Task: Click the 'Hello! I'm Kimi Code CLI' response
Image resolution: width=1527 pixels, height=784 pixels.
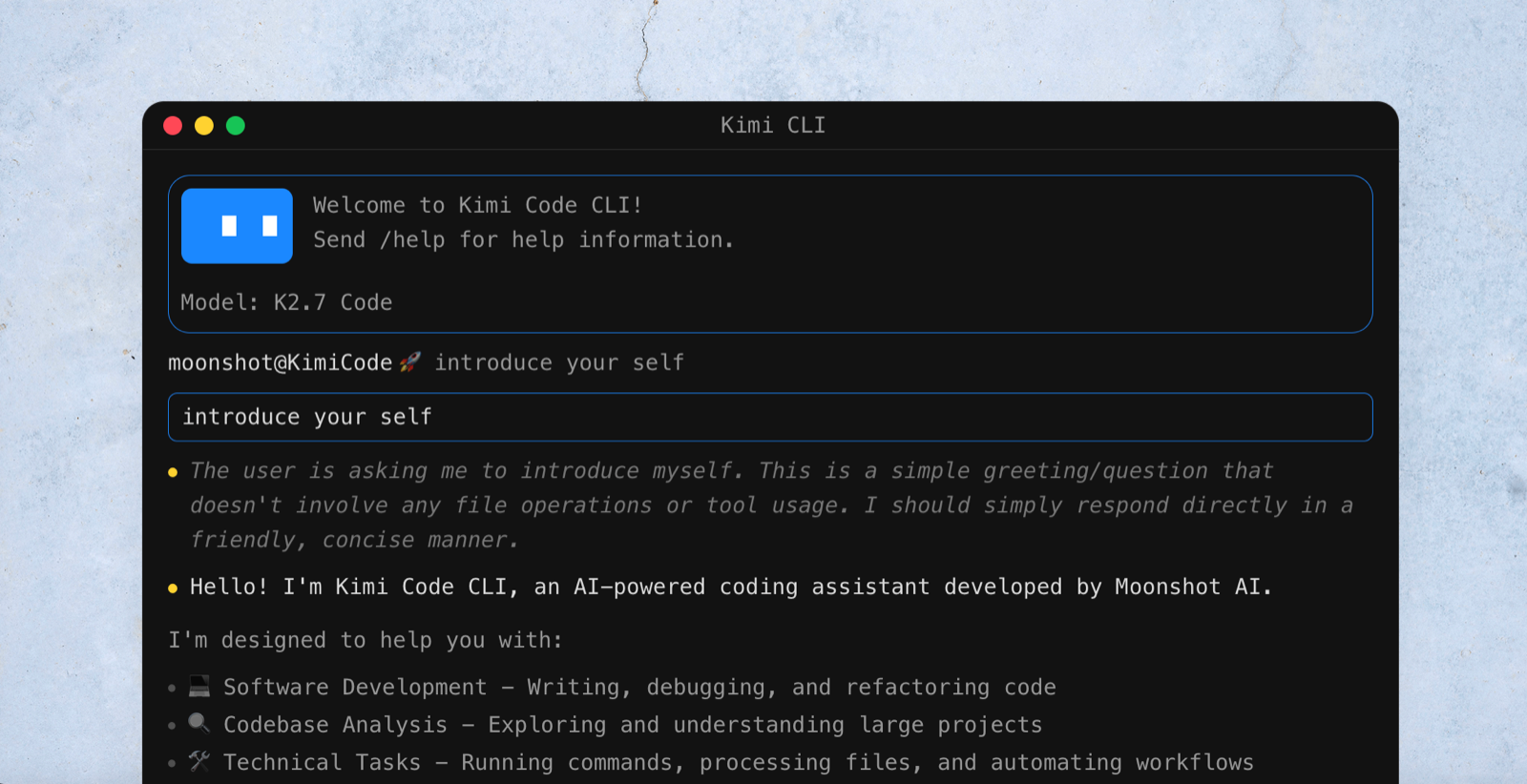Action: click(731, 587)
